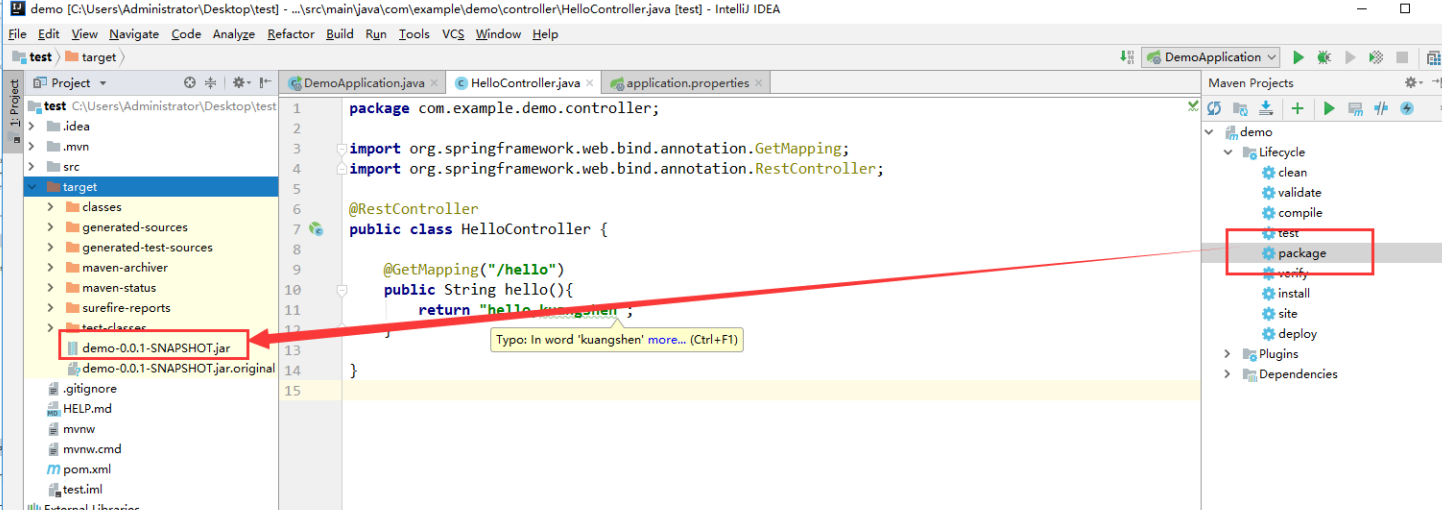This screenshot has height=510, width=1442.
Task: Open Project panel gear settings
Action: click(x=241, y=83)
